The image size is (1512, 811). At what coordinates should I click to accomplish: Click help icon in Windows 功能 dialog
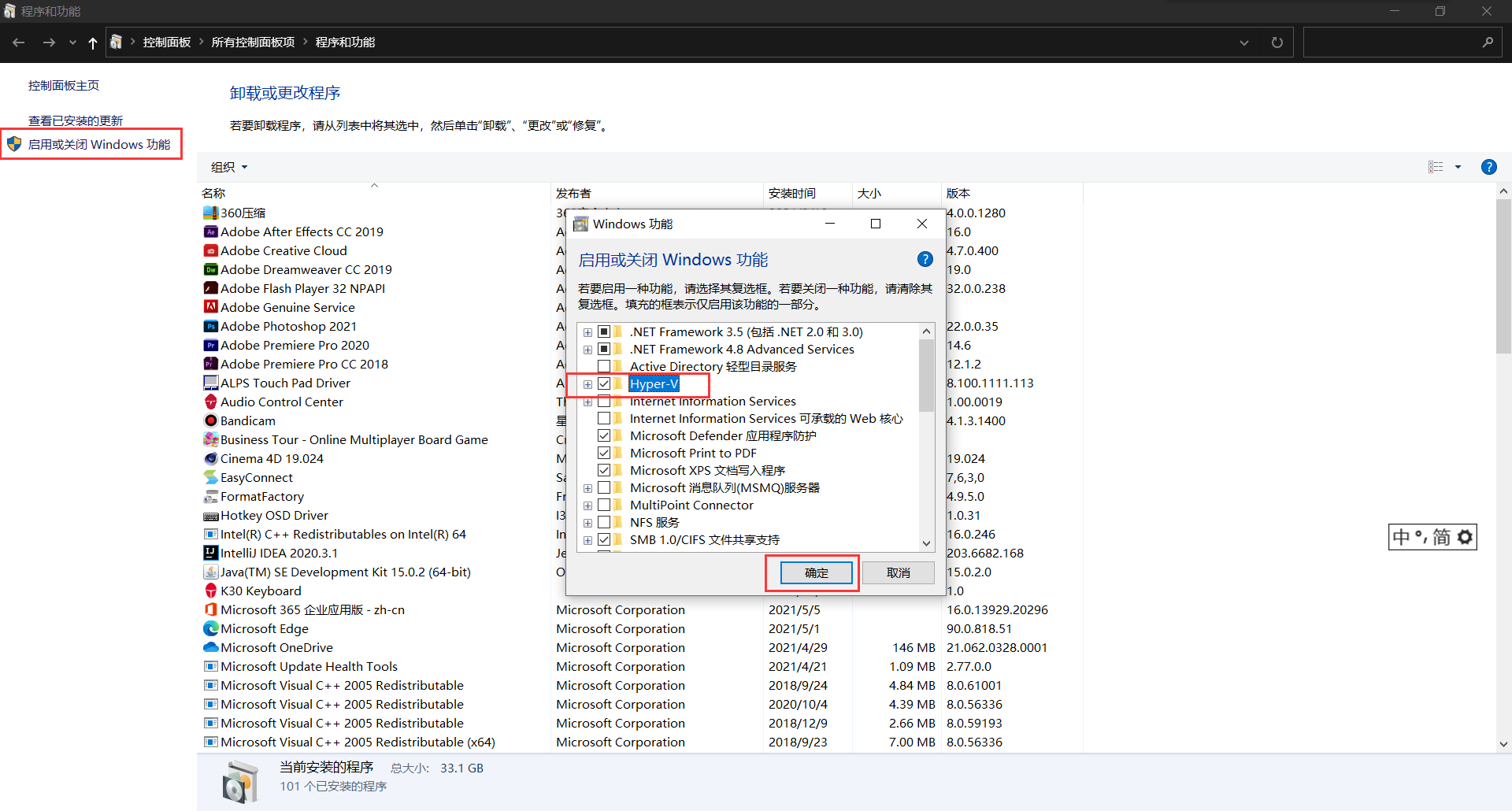pyautogui.click(x=925, y=259)
